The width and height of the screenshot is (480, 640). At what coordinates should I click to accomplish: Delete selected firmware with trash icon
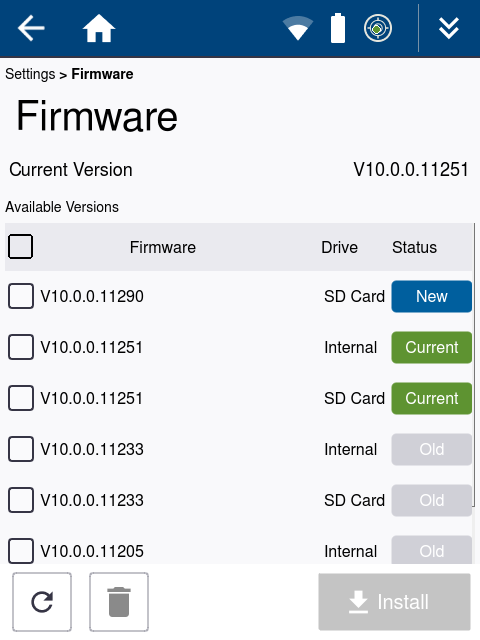119,602
